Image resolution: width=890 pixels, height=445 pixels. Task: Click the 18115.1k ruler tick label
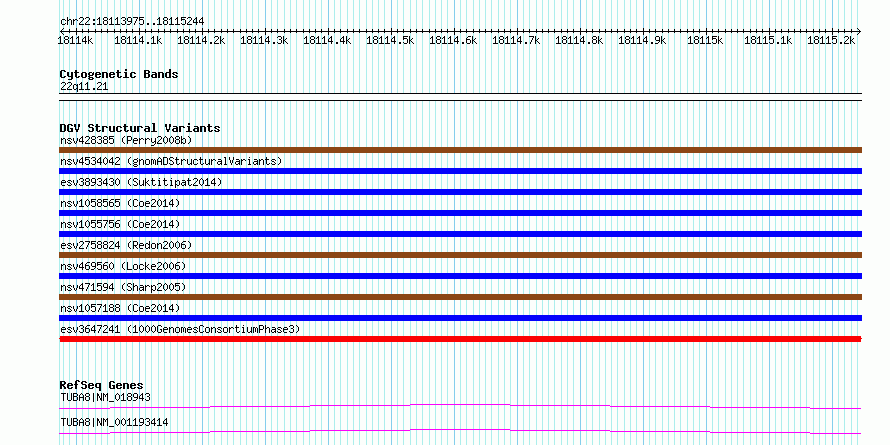(768, 40)
